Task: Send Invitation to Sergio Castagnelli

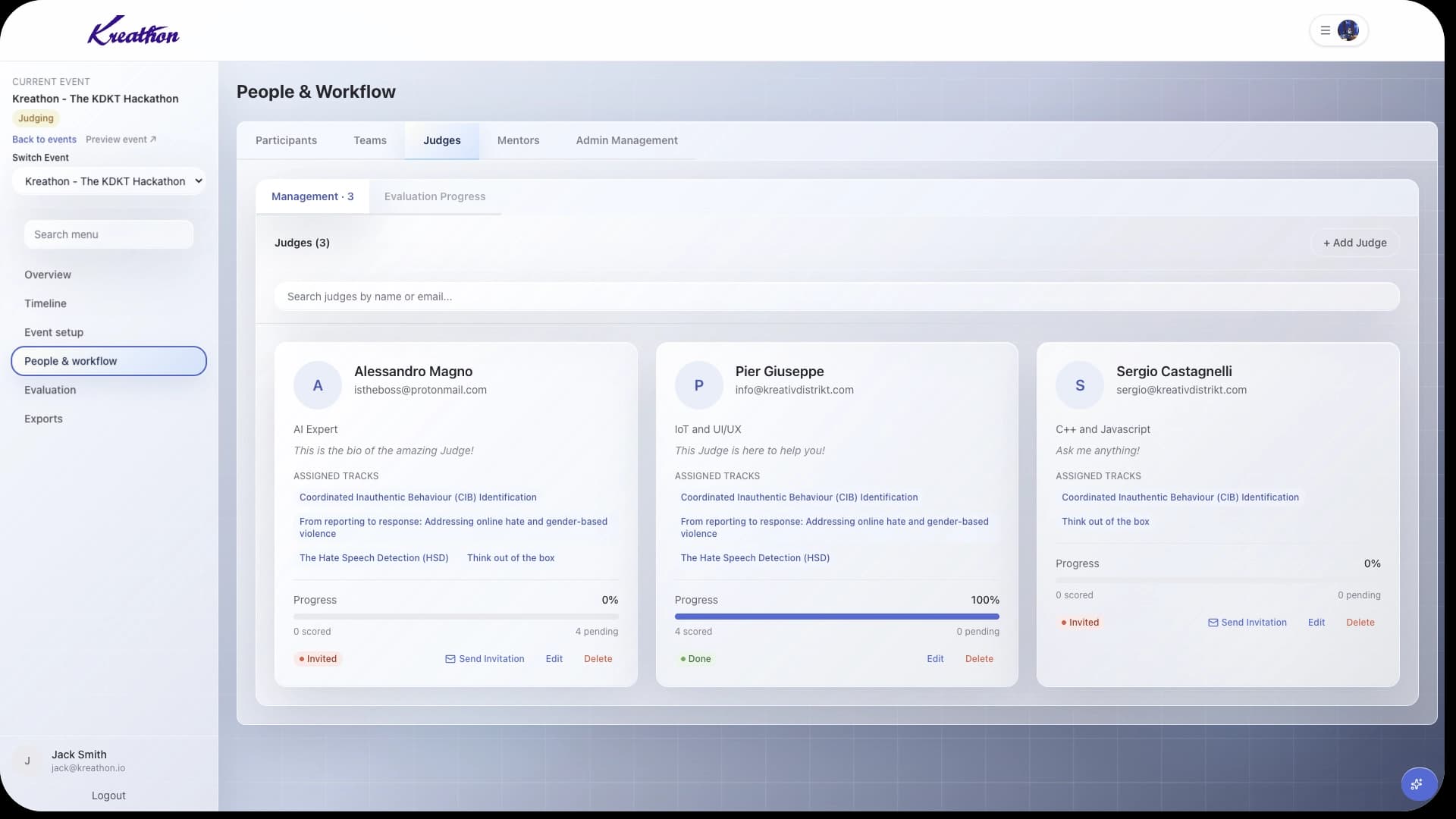Action: (1247, 623)
